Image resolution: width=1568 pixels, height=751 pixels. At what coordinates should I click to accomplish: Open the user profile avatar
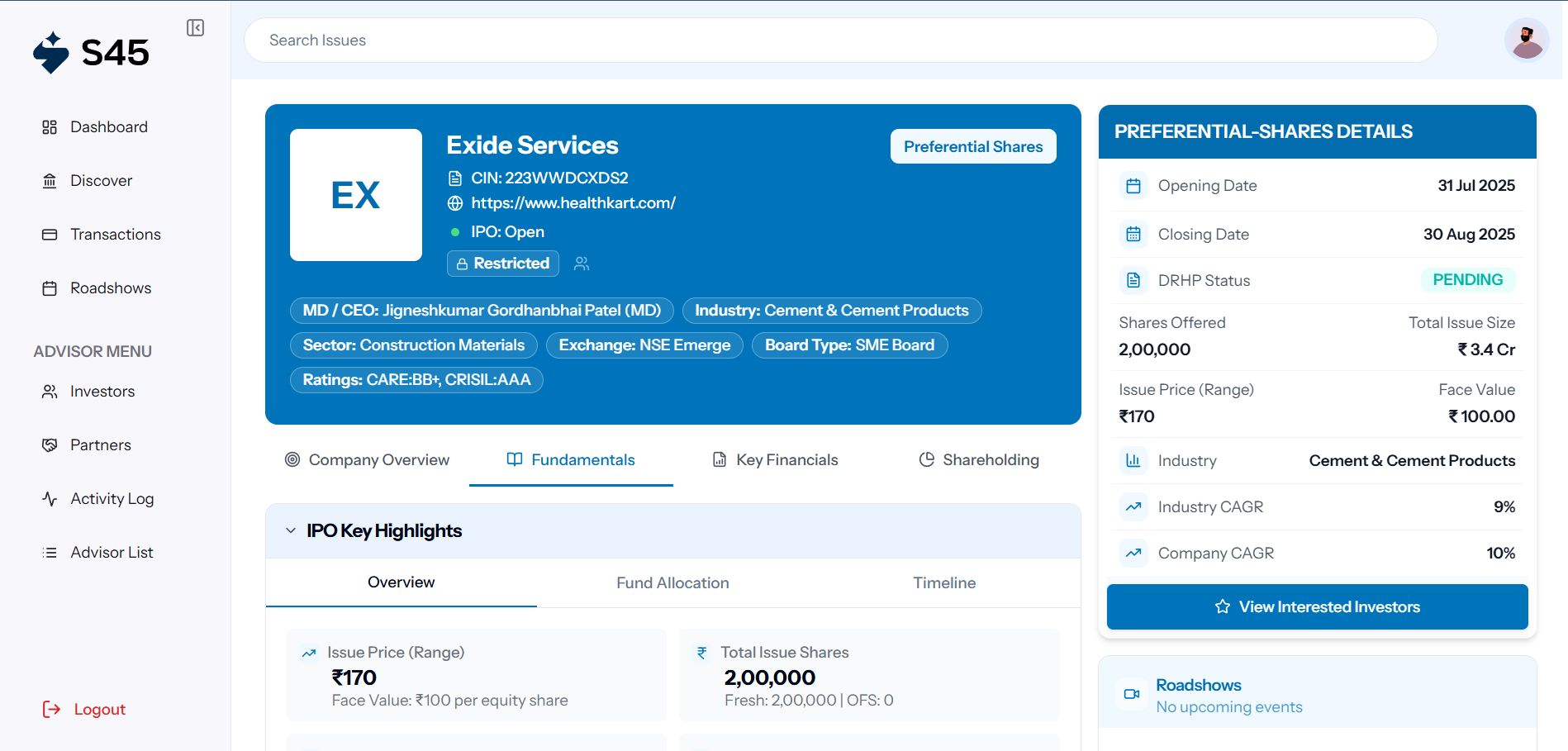(1526, 40)
